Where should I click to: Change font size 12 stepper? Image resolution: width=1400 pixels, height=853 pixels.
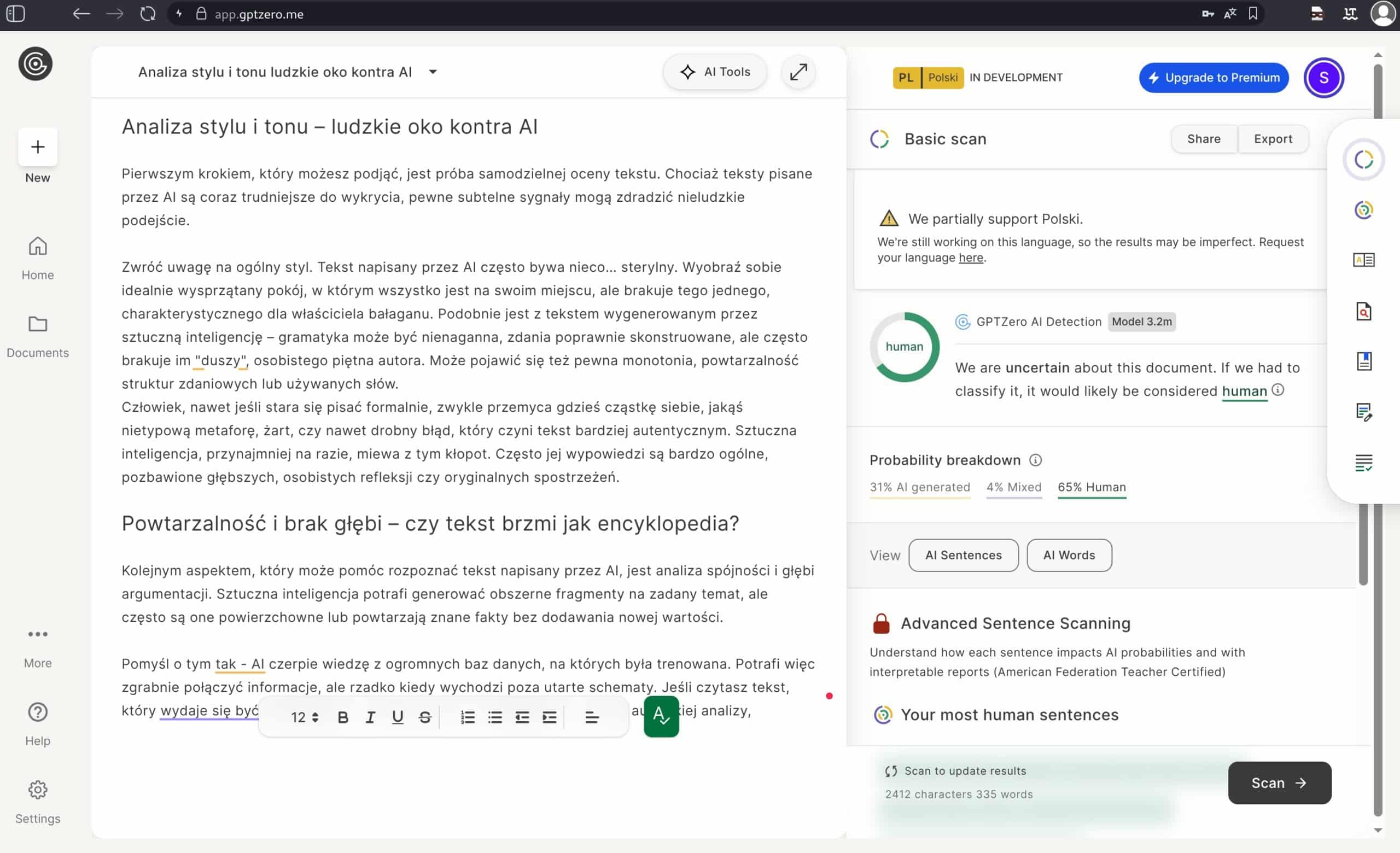(305, 717)
